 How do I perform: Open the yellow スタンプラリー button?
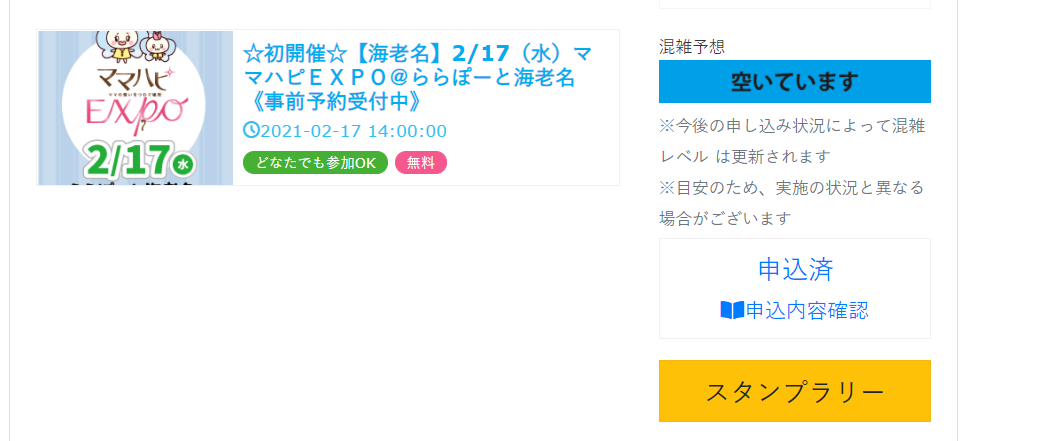pyautogui.click(x=794, y=391)
